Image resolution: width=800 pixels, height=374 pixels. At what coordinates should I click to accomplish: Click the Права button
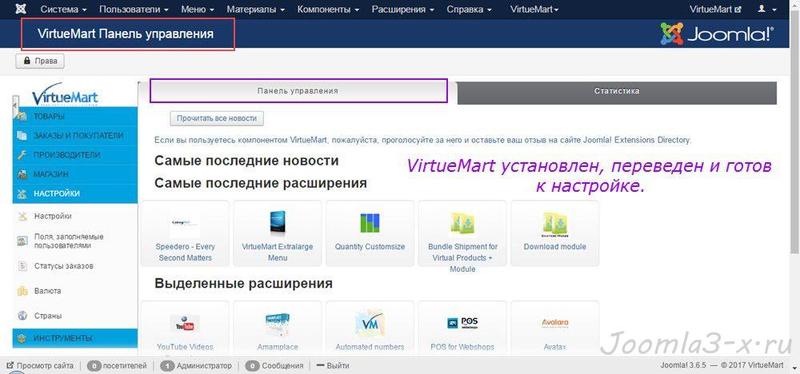40,61
